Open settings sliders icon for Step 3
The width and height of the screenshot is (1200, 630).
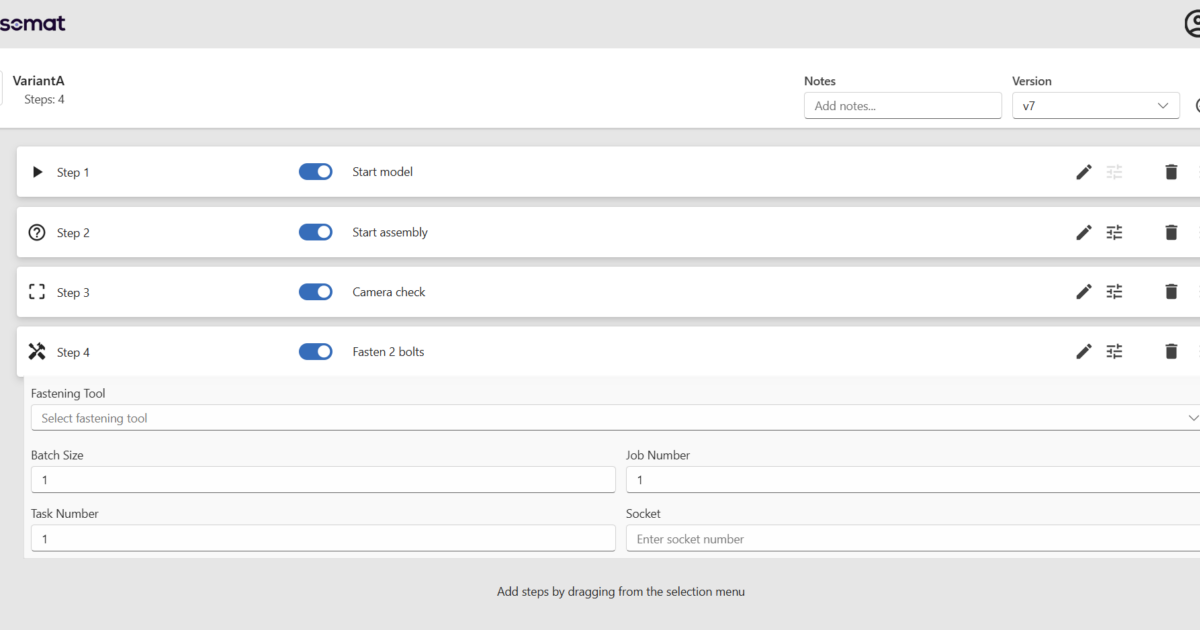click(1114, 292)
